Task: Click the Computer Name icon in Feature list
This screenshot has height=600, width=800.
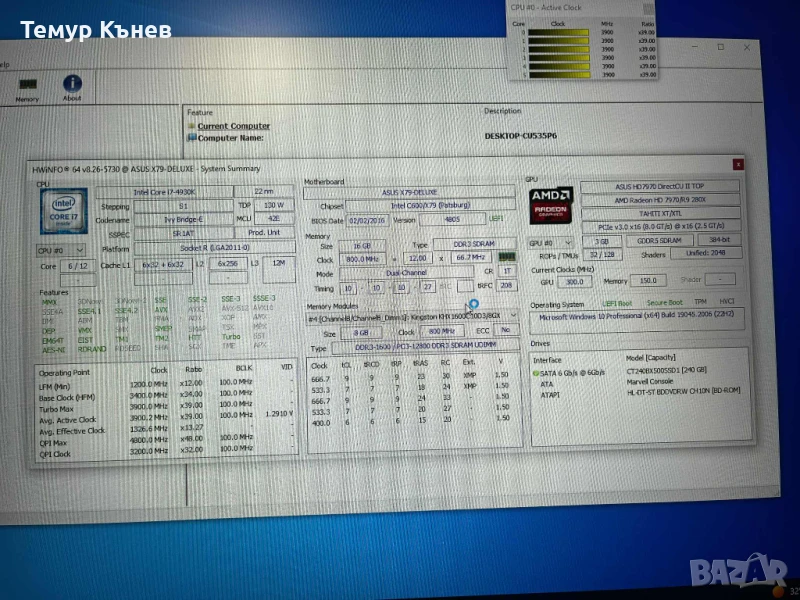Action: pos(191,138)
